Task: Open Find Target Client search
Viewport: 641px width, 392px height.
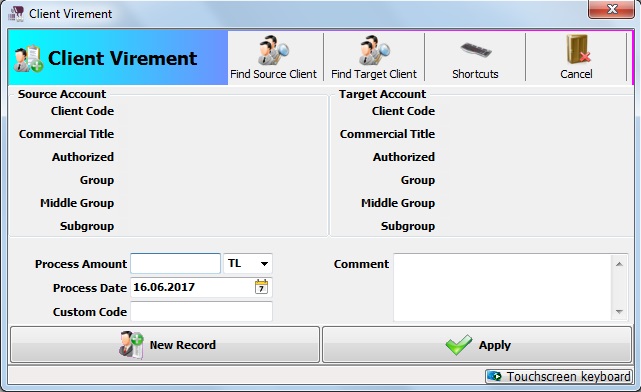Action: pos(374,57)
